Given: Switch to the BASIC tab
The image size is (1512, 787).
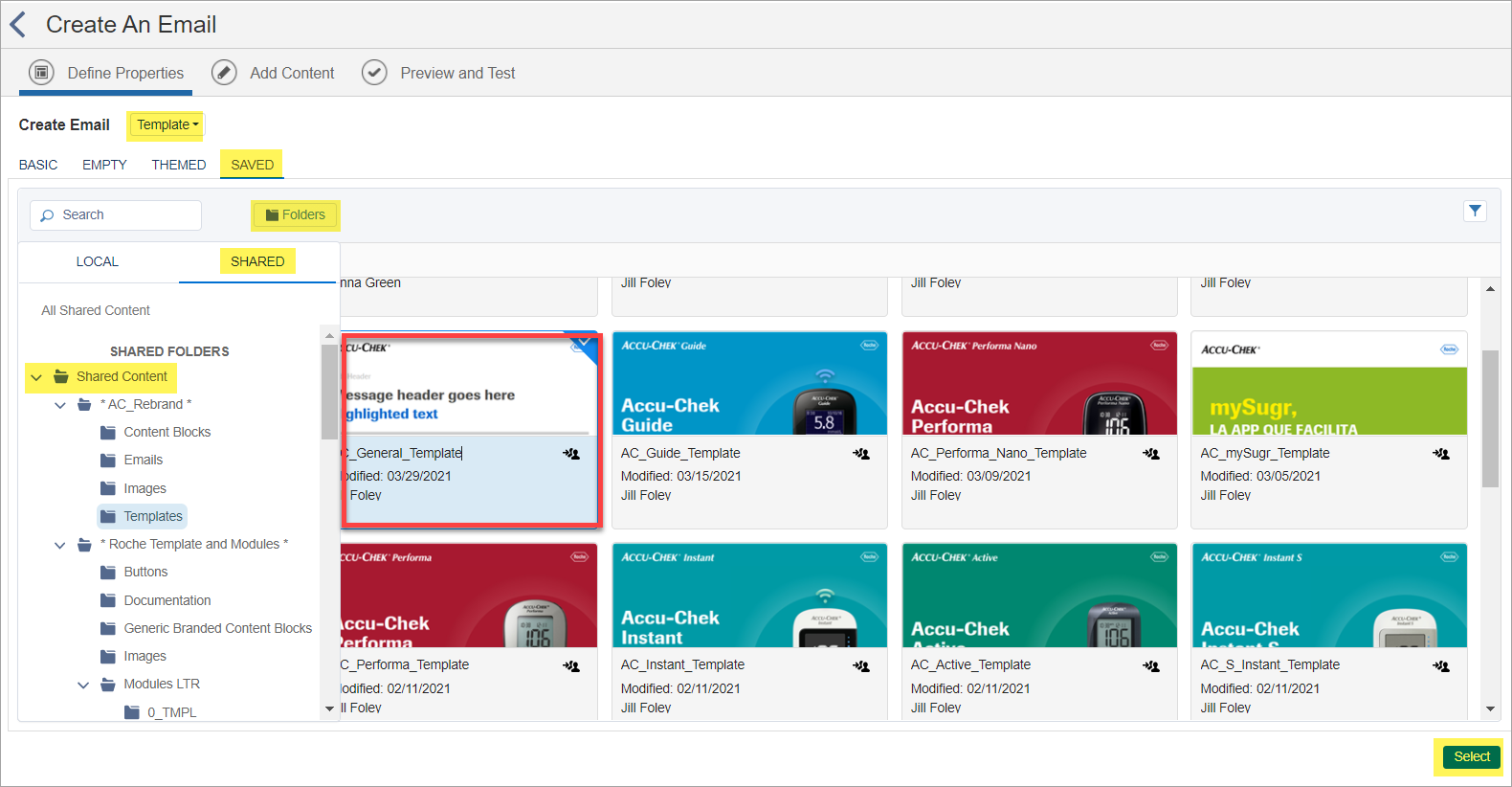Looking at the screenshot, I should coord(38,165).
